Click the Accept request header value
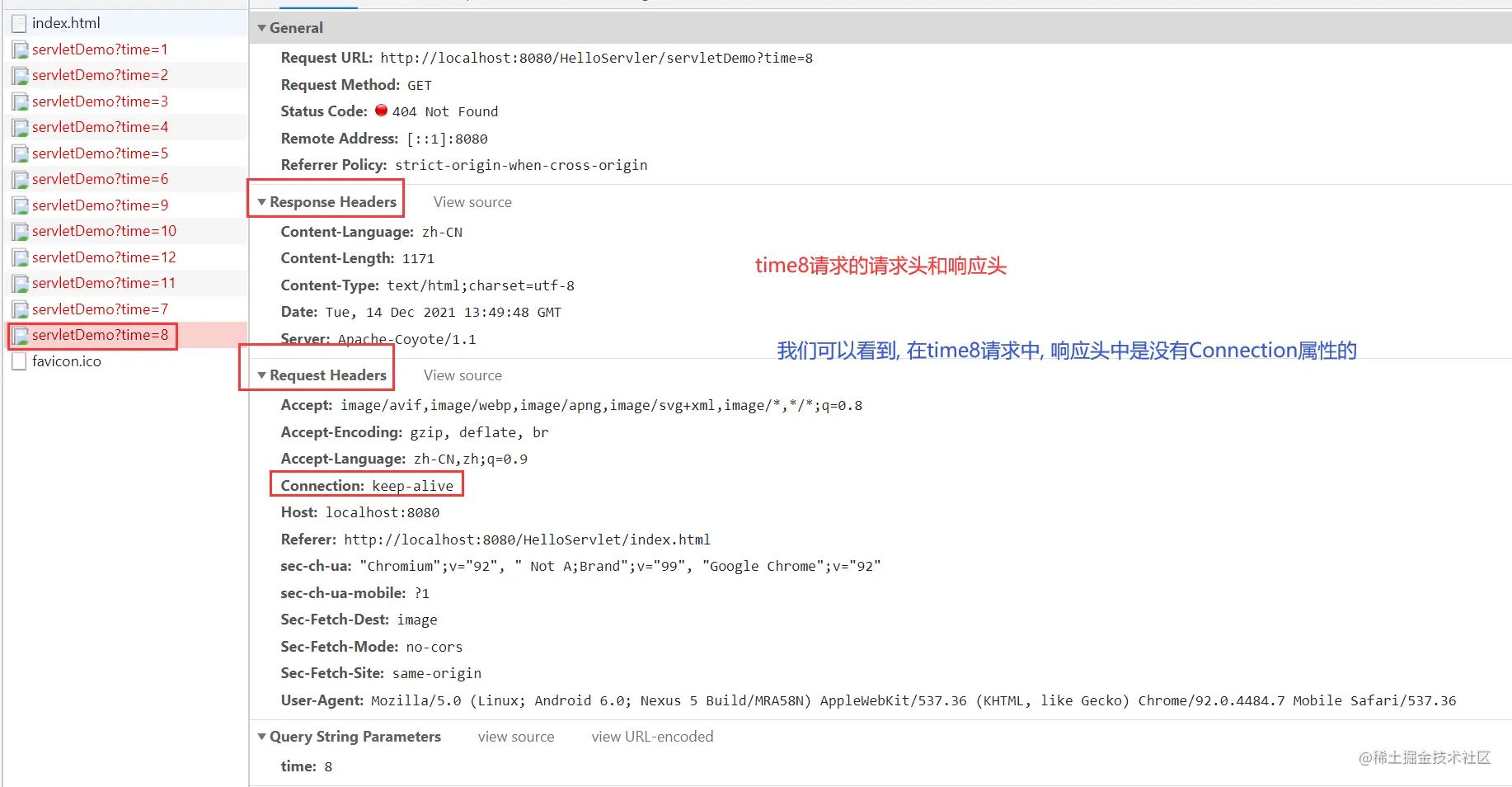The image size is (1512, 787). click(602, 406)
